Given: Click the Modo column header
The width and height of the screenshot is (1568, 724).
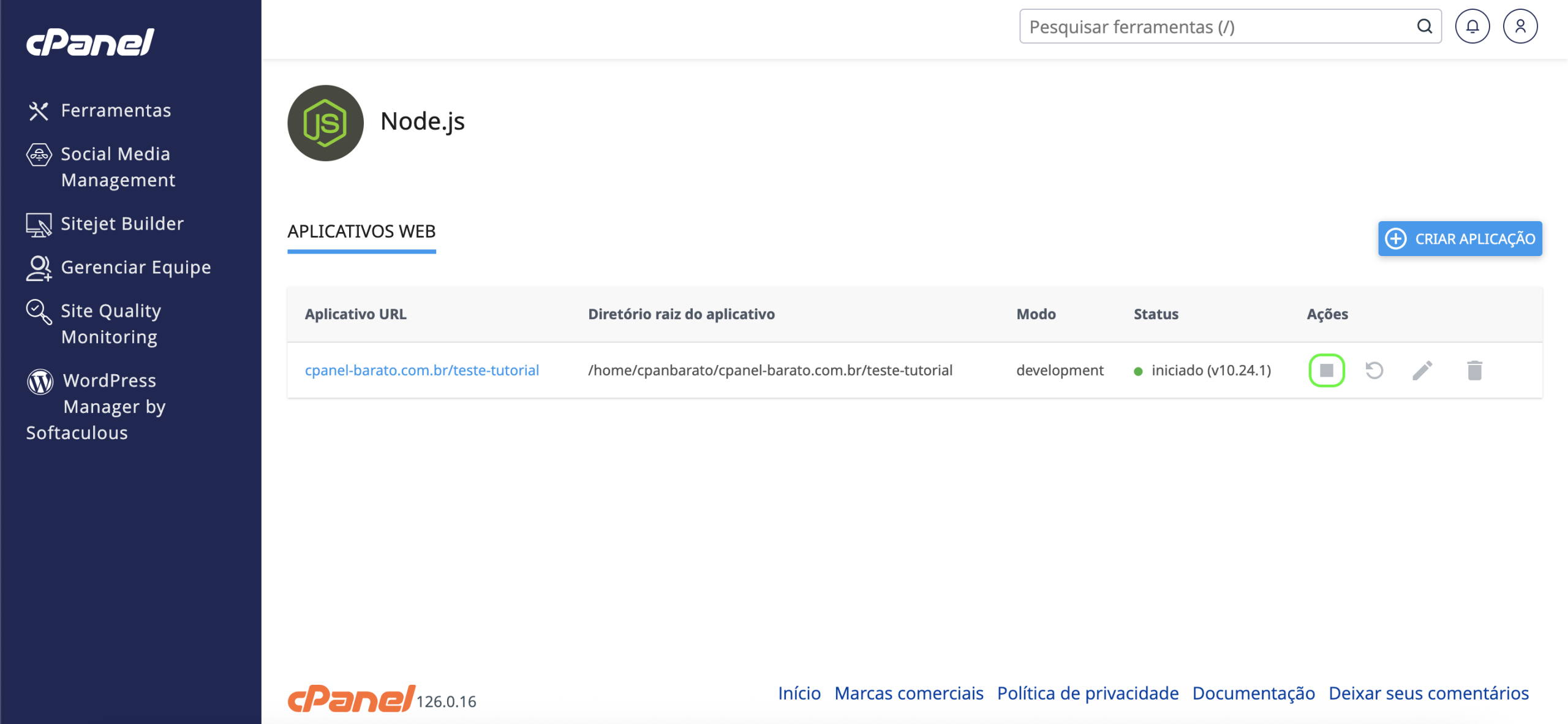Looking at the screenshot, I should 1036,314.
